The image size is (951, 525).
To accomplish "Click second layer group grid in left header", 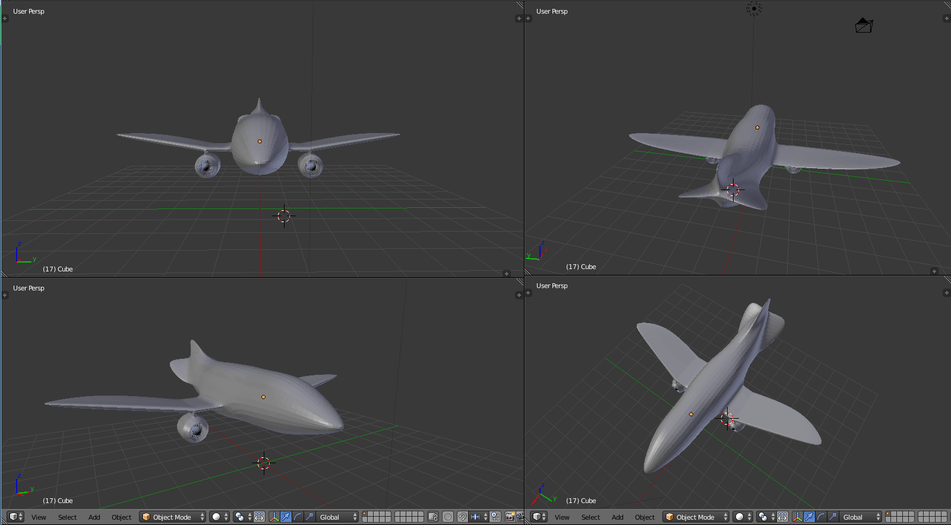I will pos(409,517).
